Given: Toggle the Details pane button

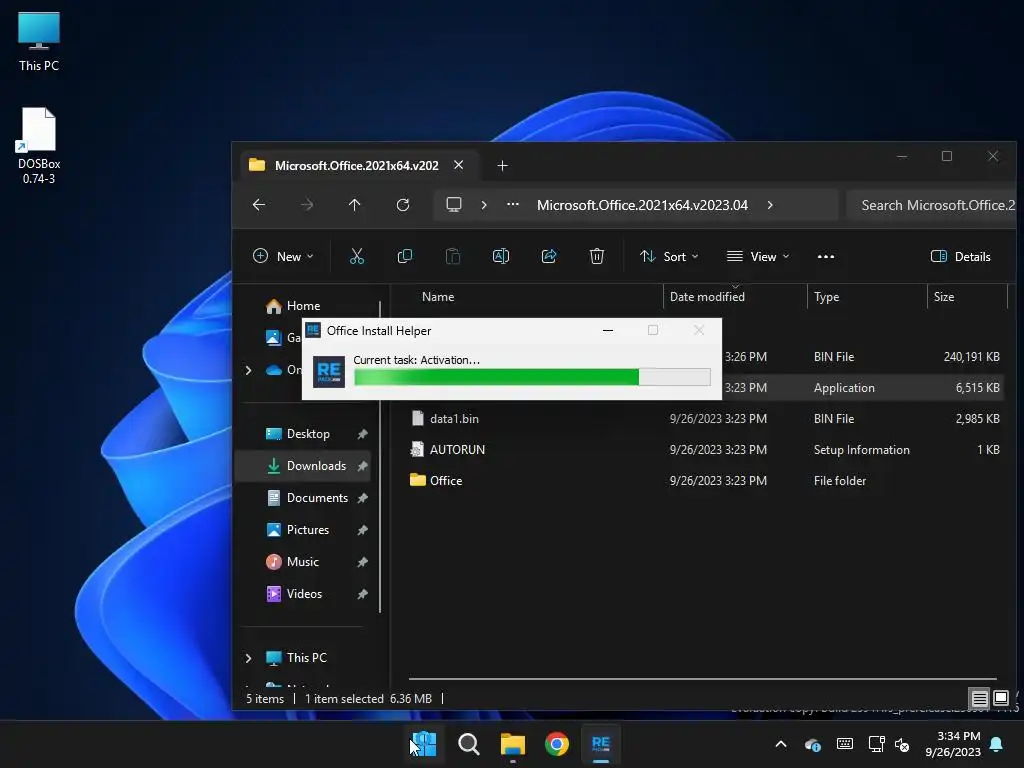Looking at the screenshot, I should point(960,257).
